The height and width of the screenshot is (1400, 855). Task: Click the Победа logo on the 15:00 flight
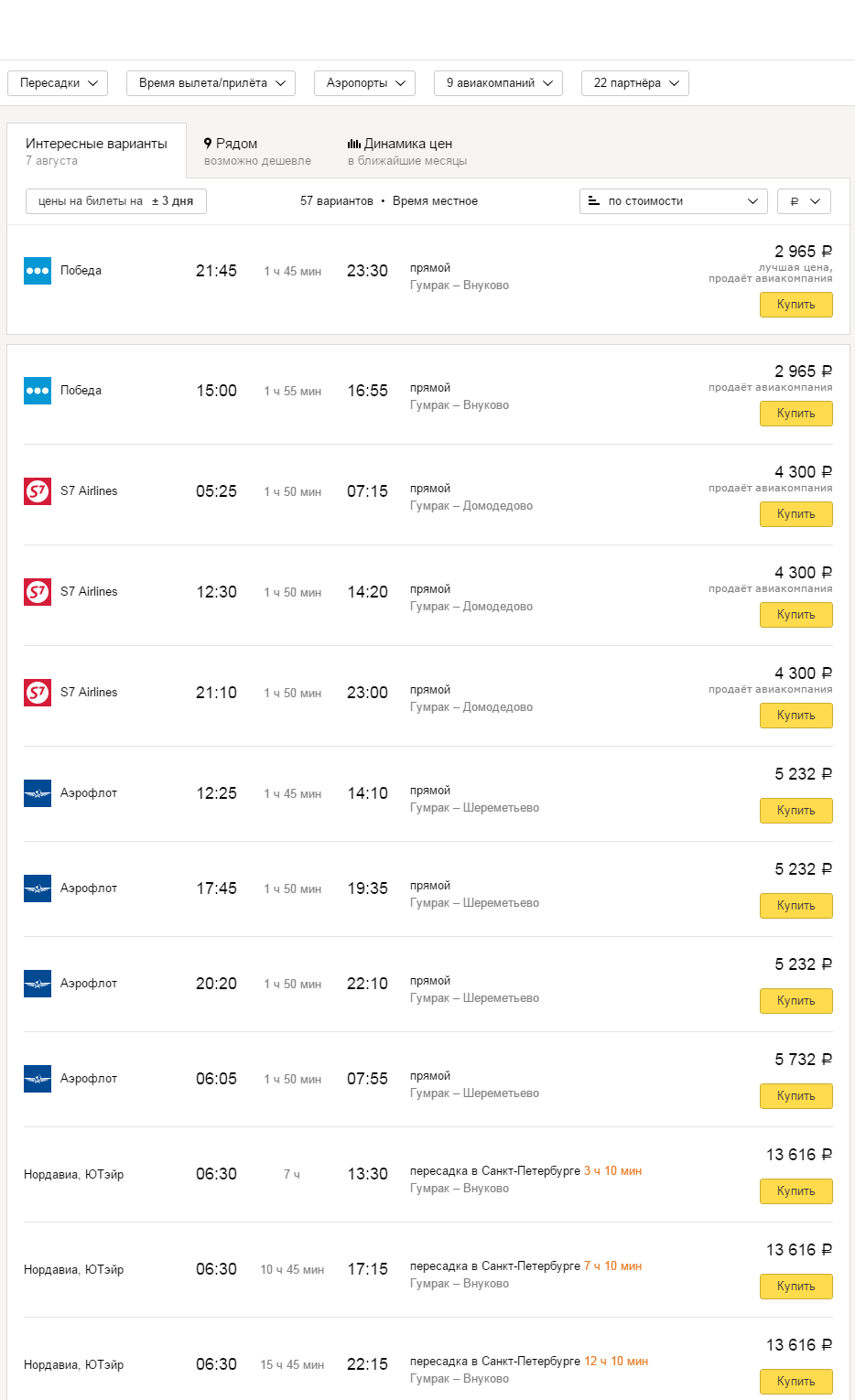[x=38, y=391]
